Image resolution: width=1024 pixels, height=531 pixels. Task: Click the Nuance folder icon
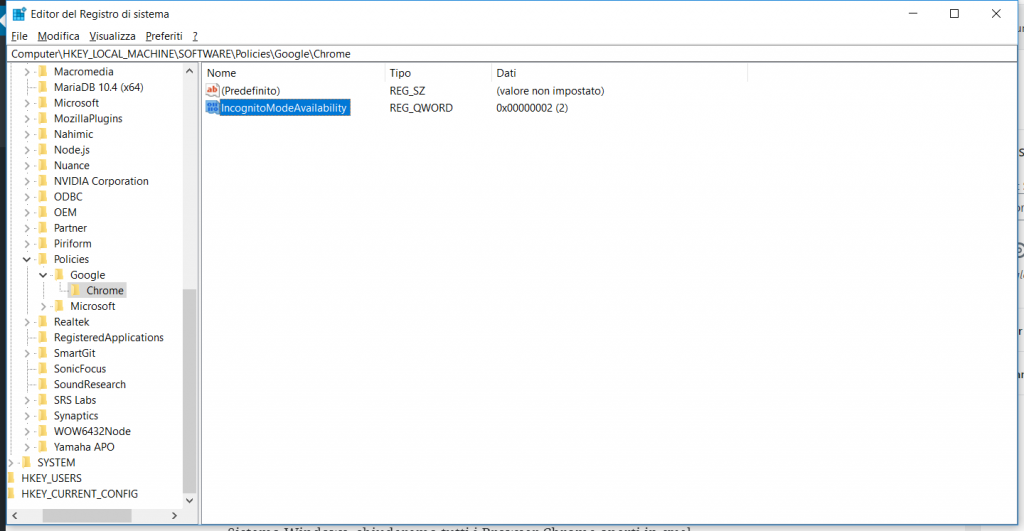coord(43,165)
